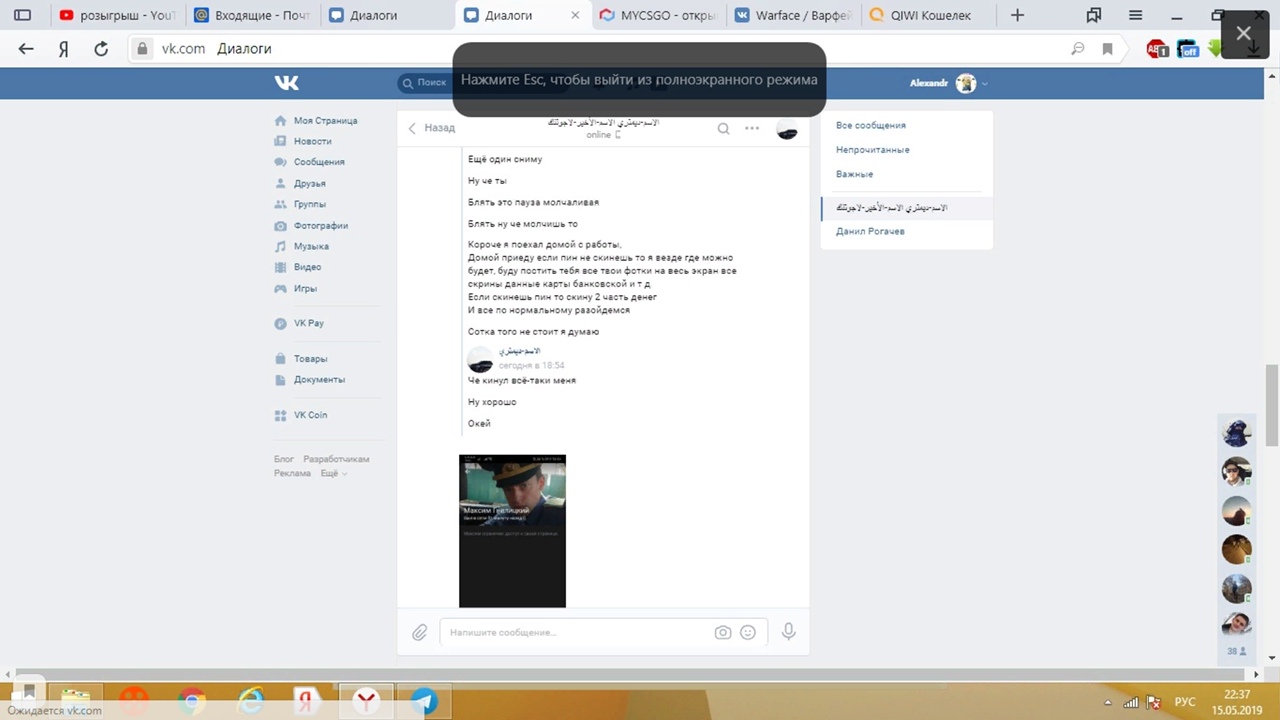Expand the Ещё footer menu
Viewport: 1280px width, 720px height.
(333, 473)
